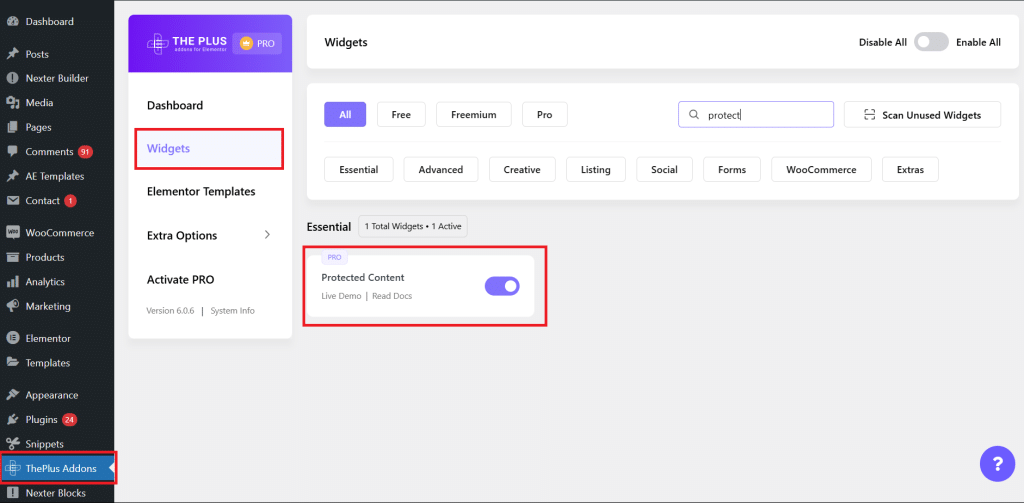1024x503 pixels.
Task: Click the Plugins 24 update badge
Action: point(69,419)
